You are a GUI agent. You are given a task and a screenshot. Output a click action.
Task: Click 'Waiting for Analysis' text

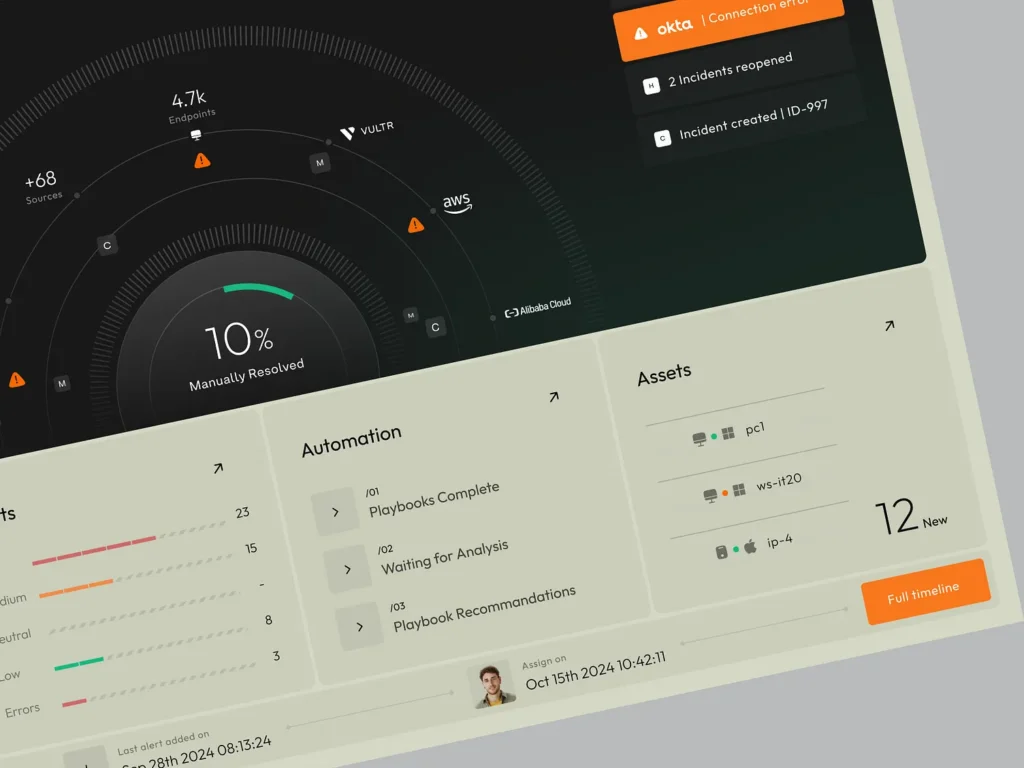[445, 557]
